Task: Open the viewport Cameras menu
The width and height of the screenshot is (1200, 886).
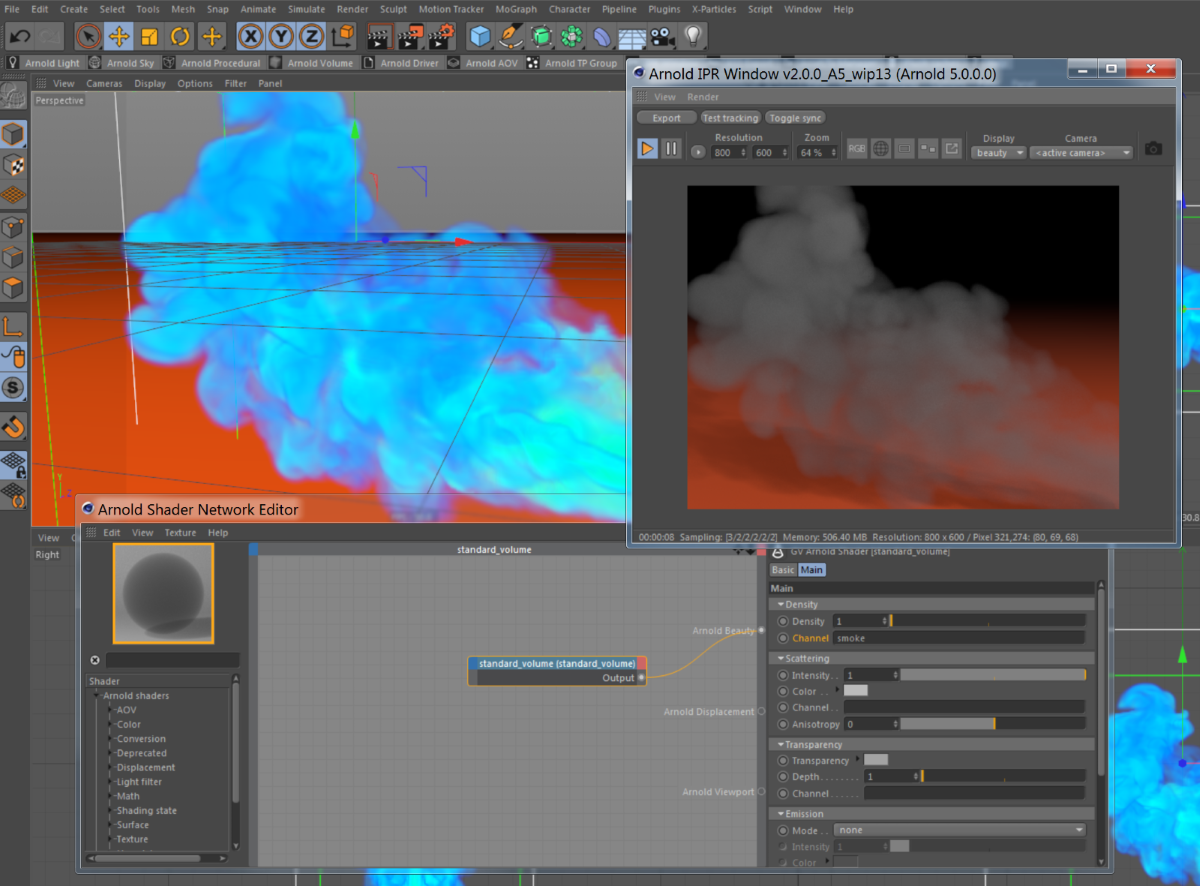Action: [x=104, y=83]
